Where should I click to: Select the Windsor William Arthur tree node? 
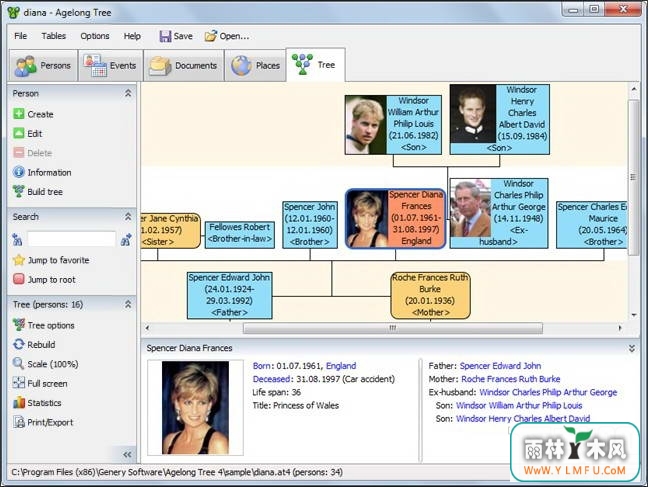[393, 125]
